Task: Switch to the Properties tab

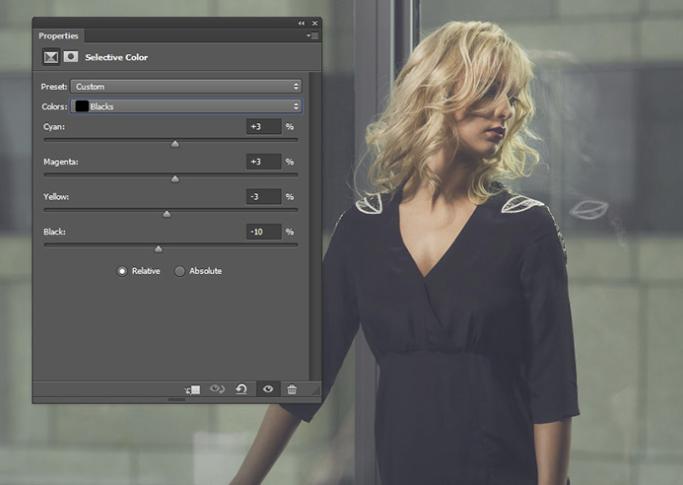Action: [58, 36]
